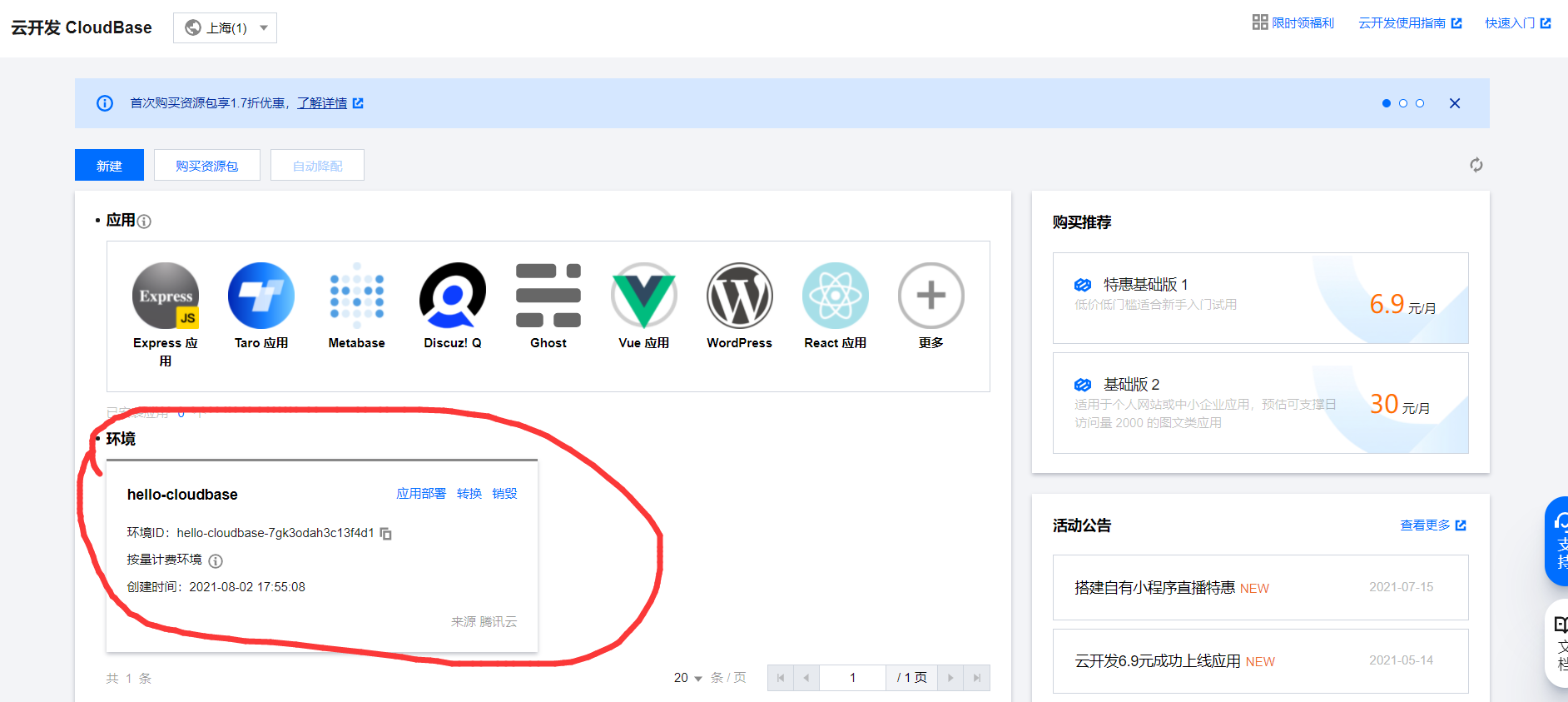Open the 20 items per page dropdown

(x=688, y=678)
